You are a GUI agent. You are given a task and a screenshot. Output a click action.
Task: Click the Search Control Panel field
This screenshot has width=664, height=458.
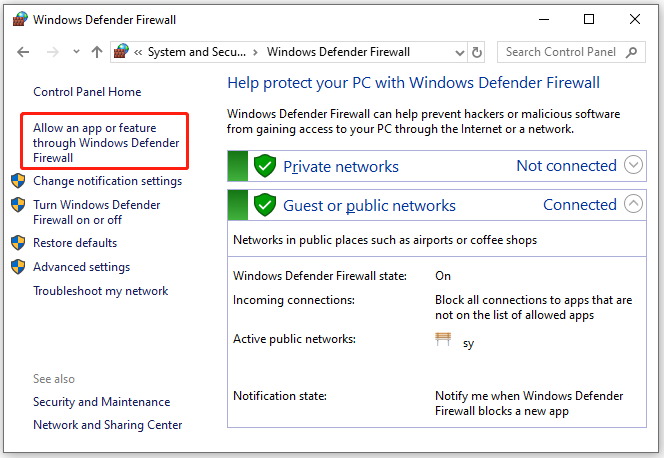571,52
